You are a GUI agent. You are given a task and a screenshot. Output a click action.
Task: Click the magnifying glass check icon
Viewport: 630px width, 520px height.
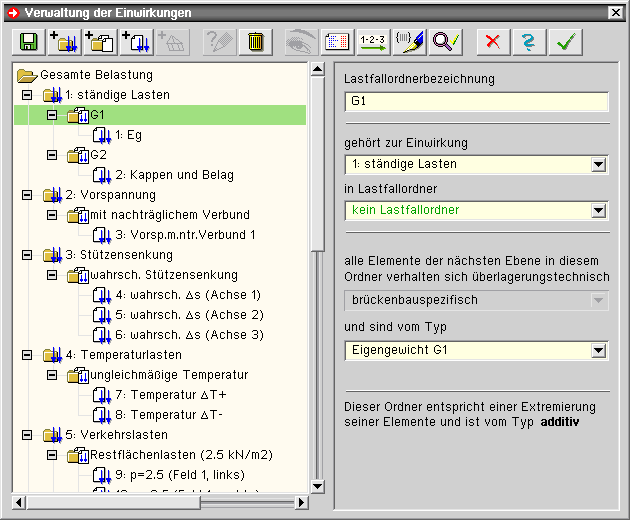coord(445,42)
